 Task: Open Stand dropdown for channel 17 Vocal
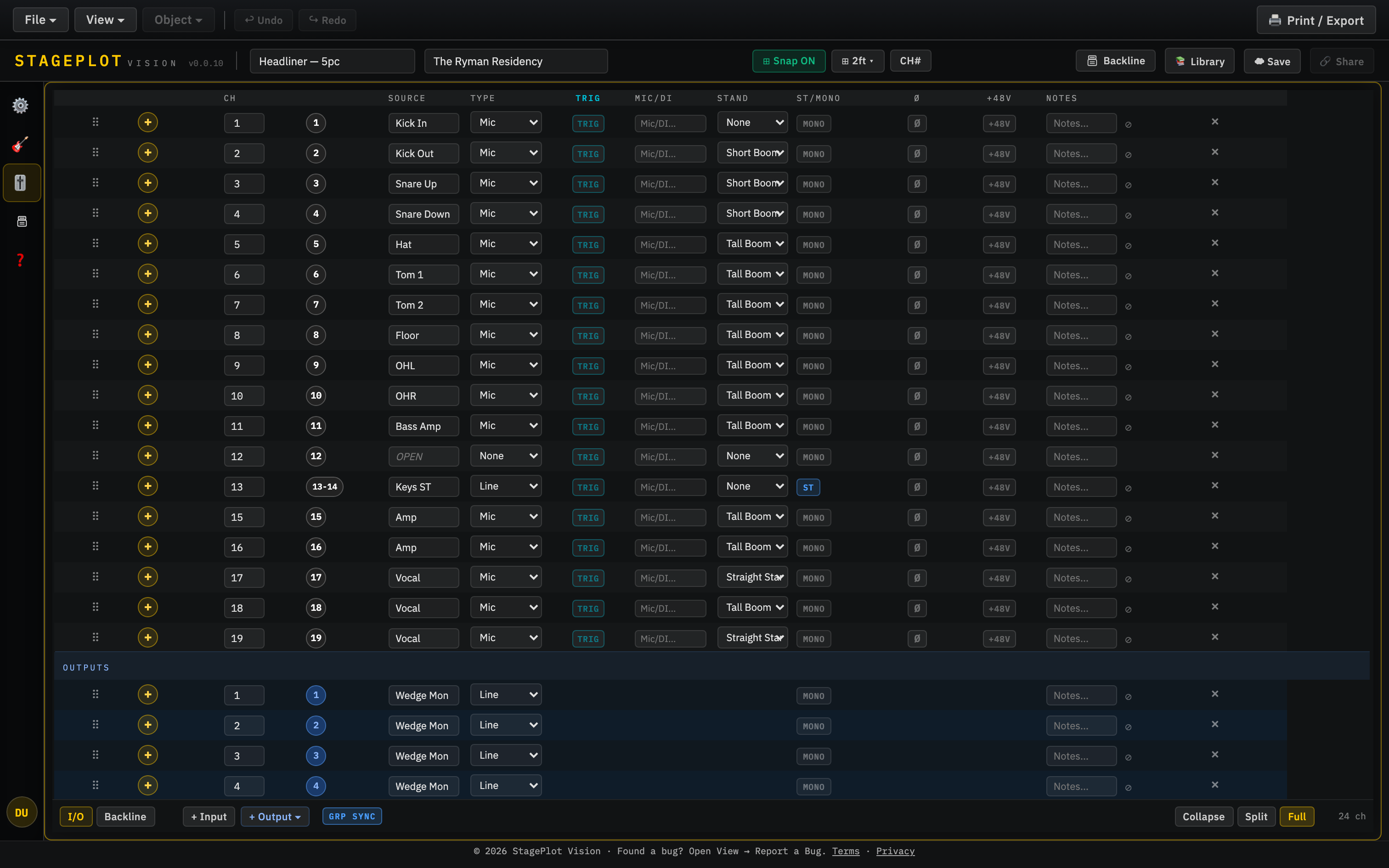coord(752,578)
